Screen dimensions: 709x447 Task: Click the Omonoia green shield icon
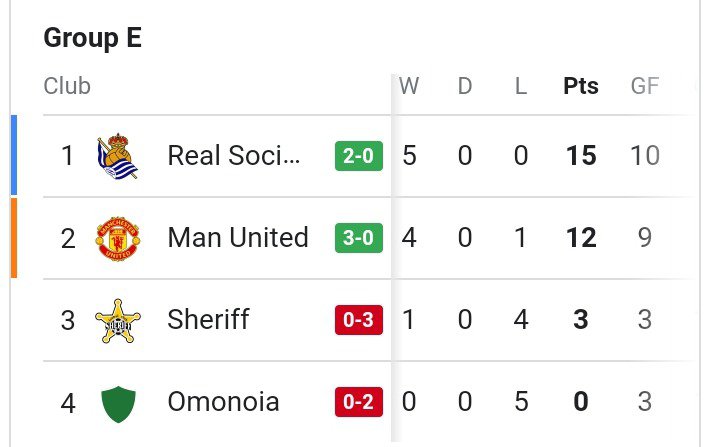pos(118,404)
